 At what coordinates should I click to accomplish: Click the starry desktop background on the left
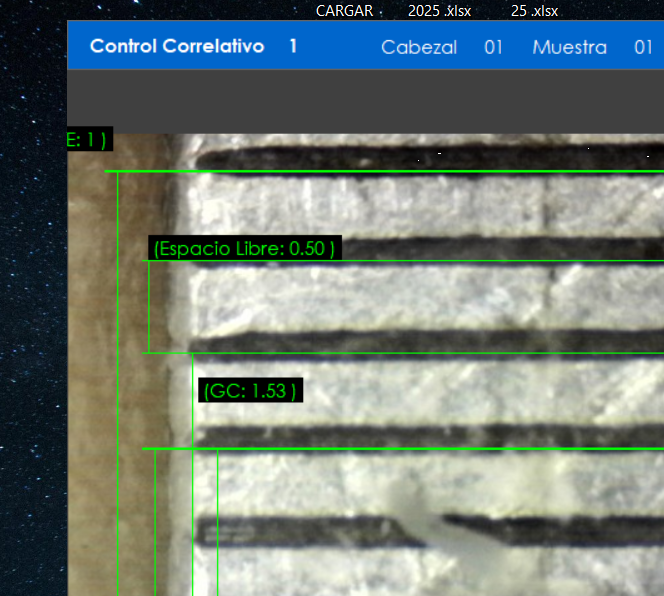[x=32, y=300]
